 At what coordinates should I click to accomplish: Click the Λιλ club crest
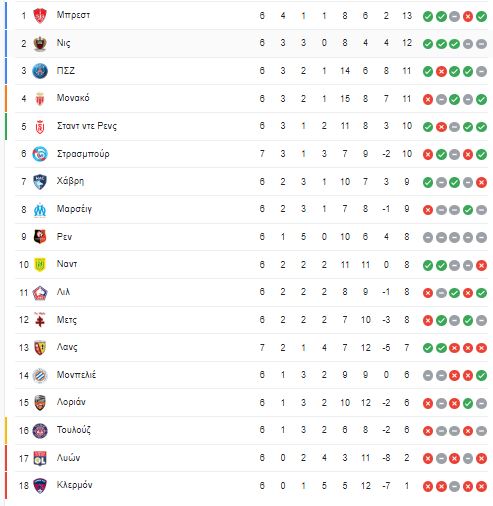[40, 293]
